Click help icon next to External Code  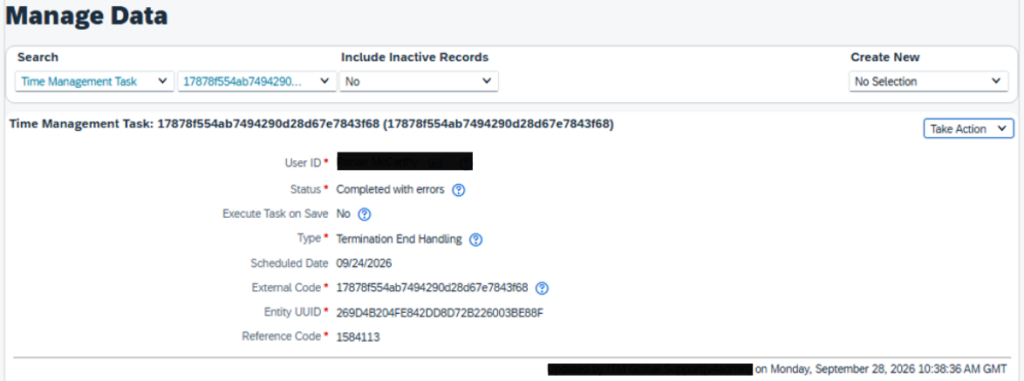click(542, 288)
